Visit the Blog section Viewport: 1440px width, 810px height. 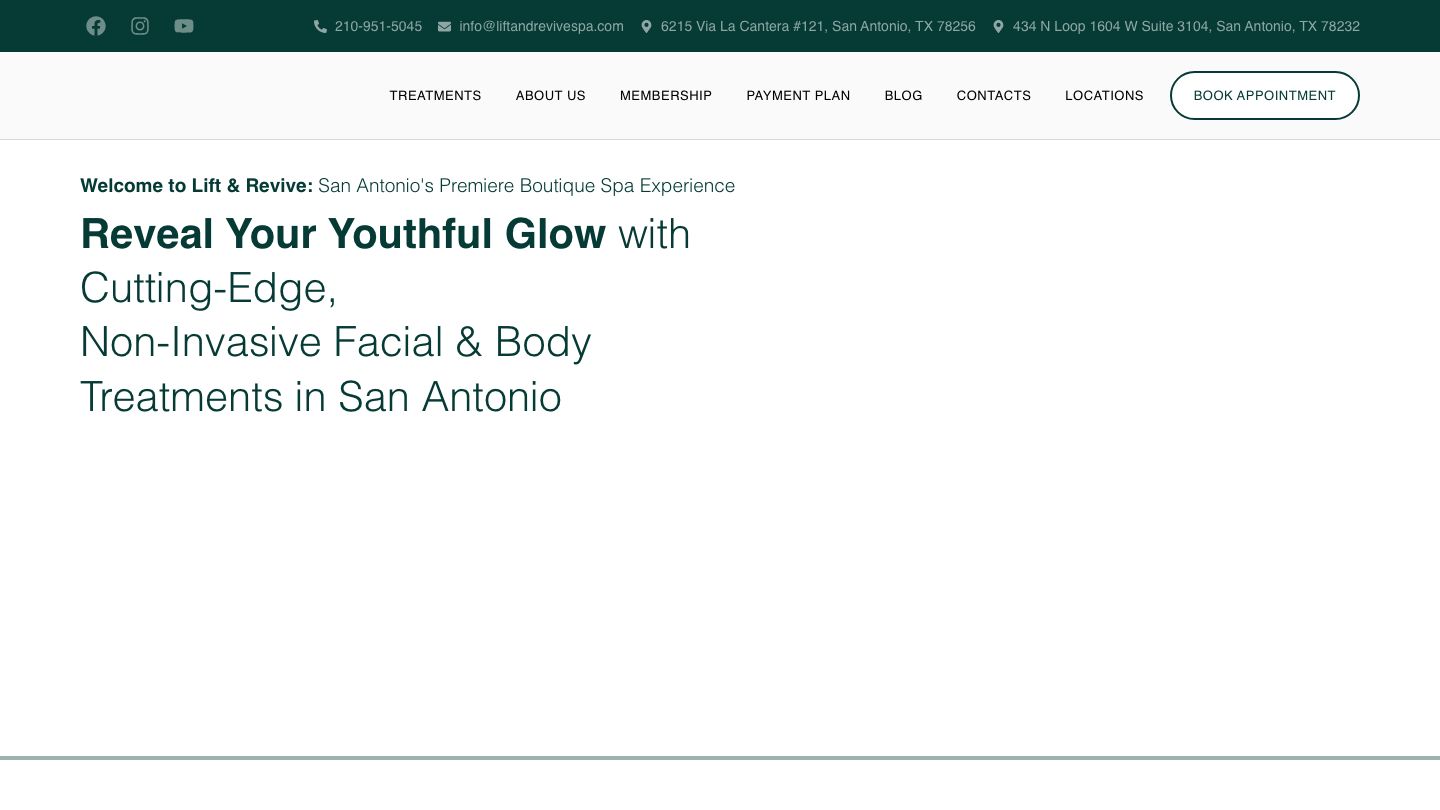(903, 96)
